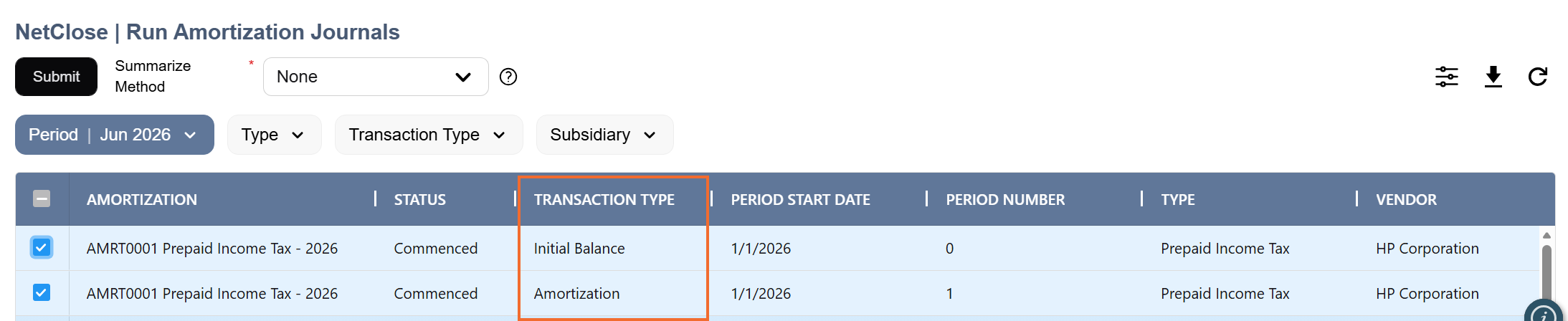Click the download export icon
The height and width of the screenshot is (321, 1568).
pyautogui.click(x=1493, y=77)
